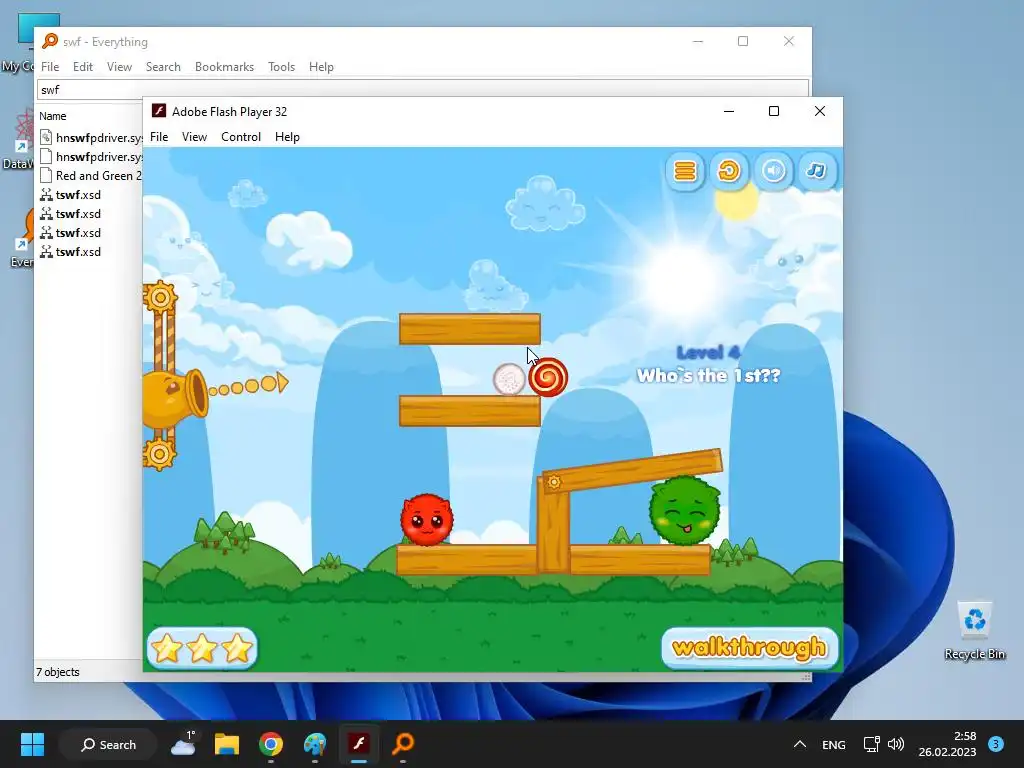Open the Paint app taskbar icon

point(315,744)
